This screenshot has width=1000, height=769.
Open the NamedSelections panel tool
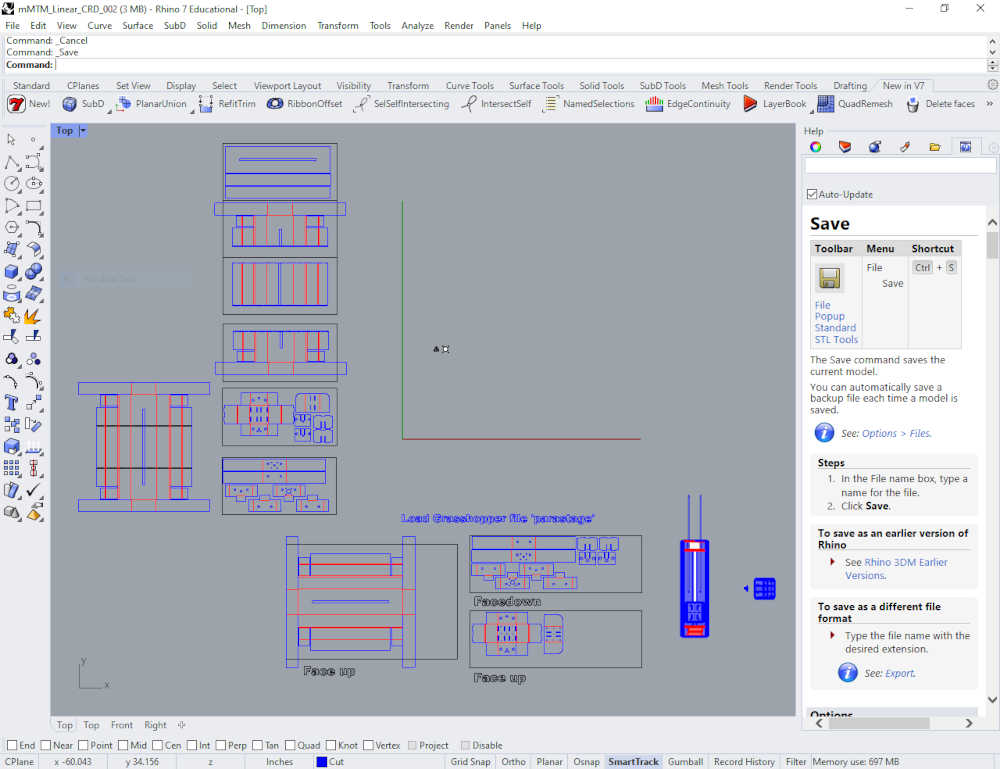click(588, 104)
